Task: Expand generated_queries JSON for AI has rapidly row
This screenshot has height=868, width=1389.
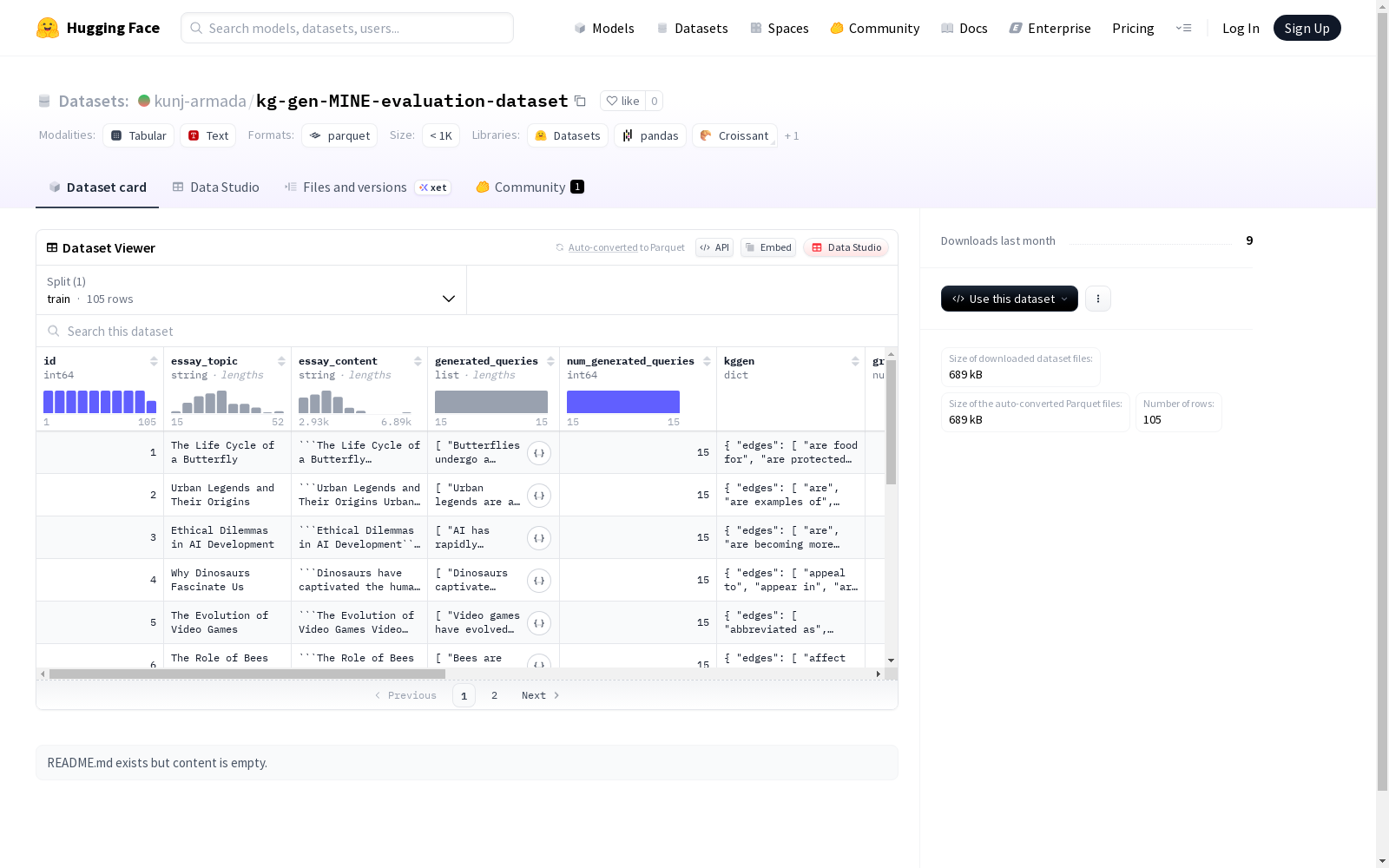Action: [x=539, y=537]
